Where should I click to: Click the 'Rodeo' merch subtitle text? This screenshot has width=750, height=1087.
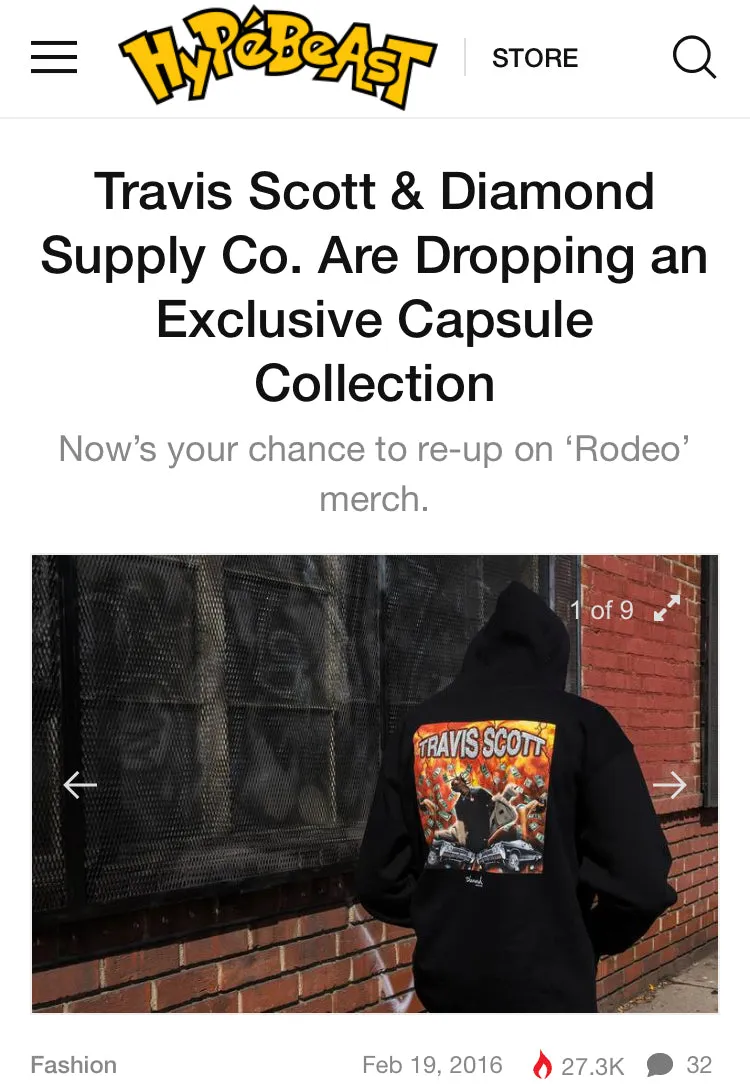[374, 474]
